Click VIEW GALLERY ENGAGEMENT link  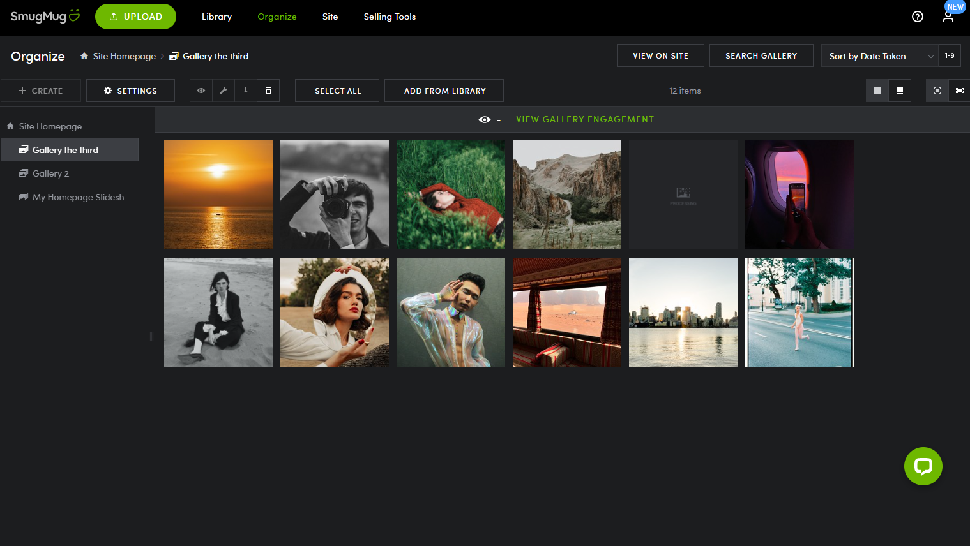585,119
